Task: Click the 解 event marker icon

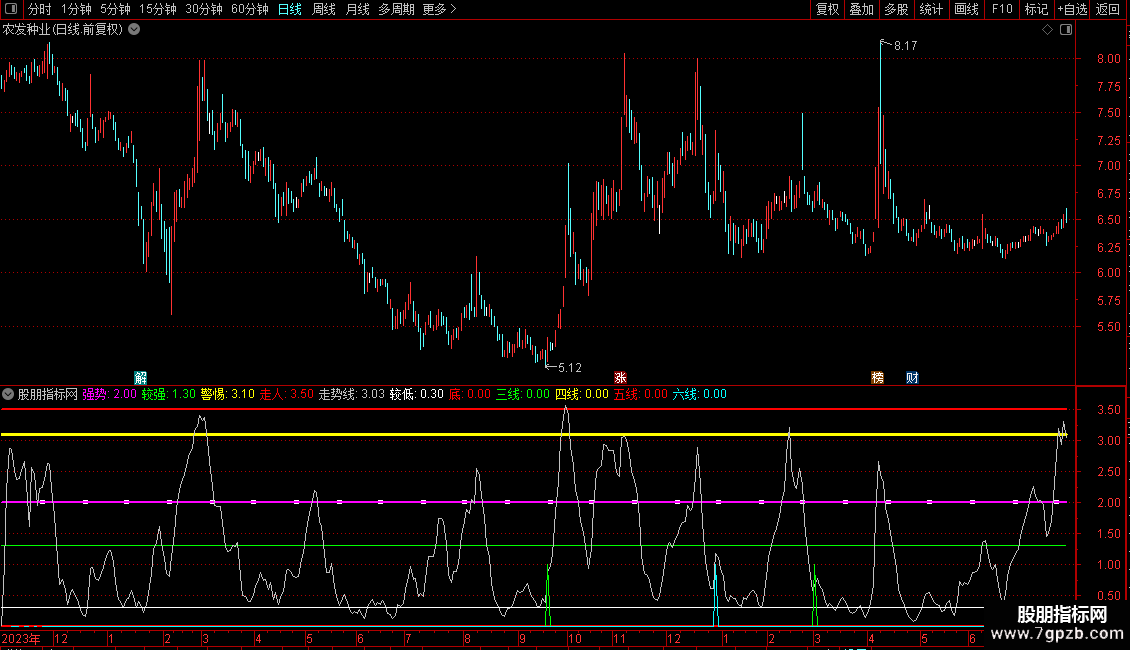Action: (140, 377)
